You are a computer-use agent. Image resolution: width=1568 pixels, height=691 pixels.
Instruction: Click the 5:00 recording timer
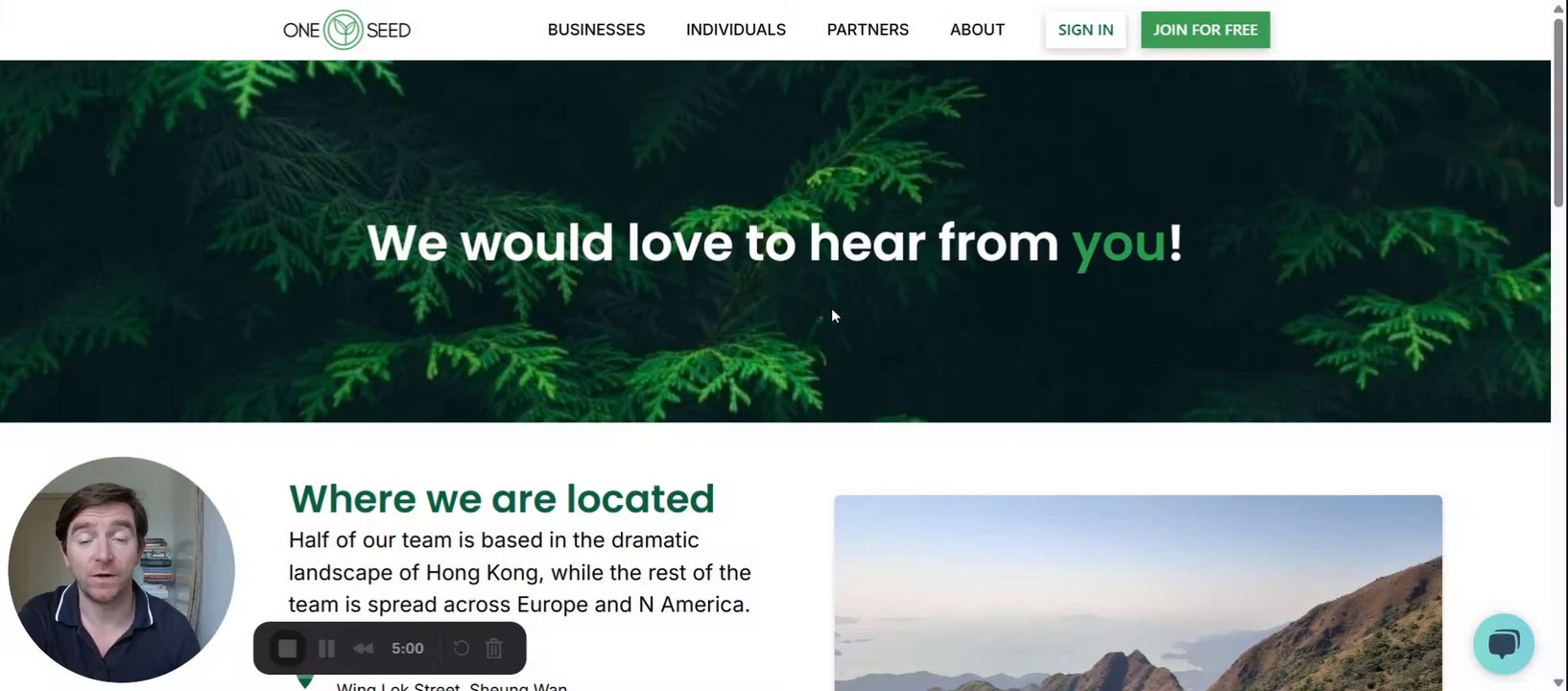407,649
